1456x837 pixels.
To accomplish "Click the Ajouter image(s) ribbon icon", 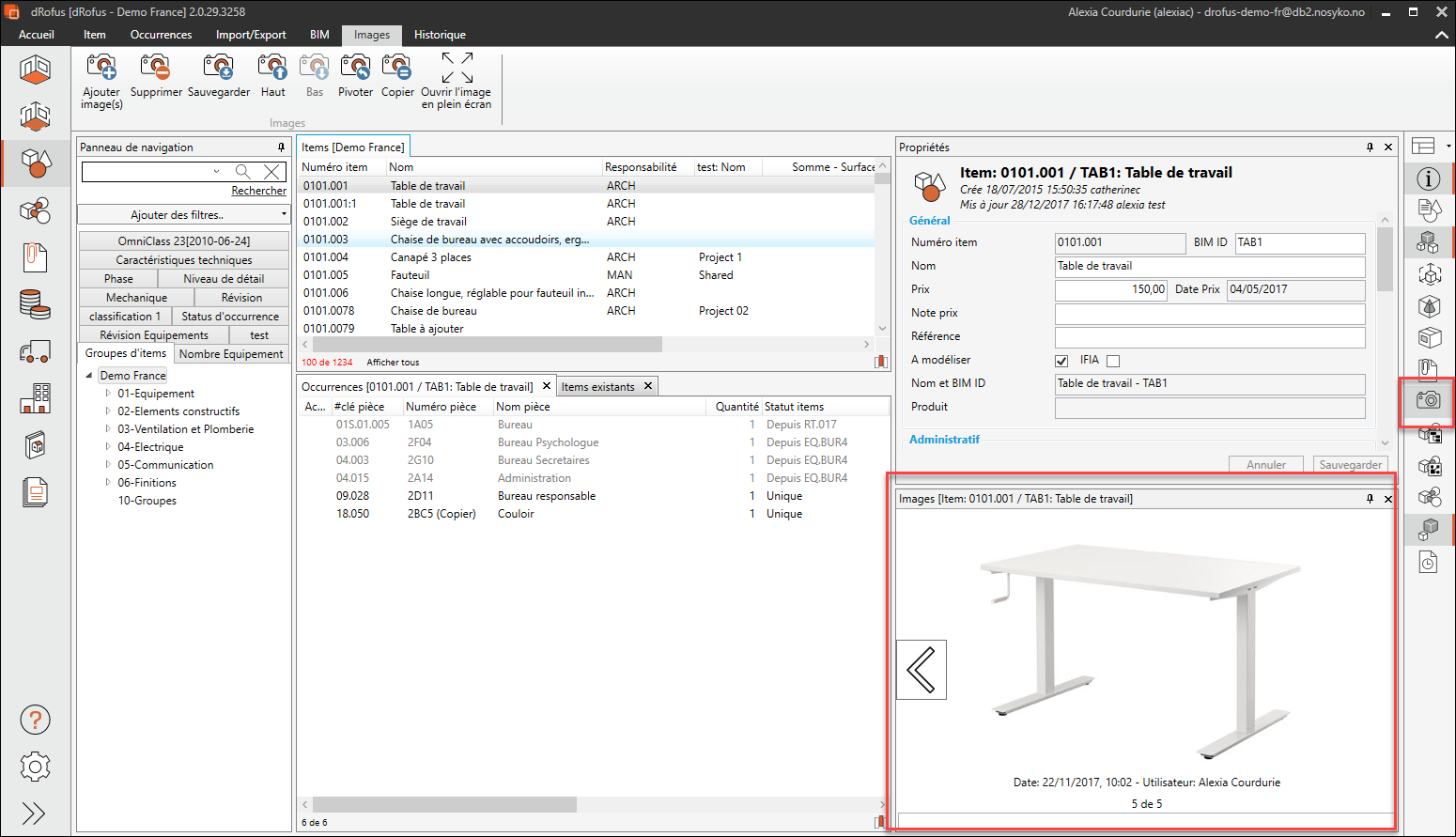I will pos(101,69).
